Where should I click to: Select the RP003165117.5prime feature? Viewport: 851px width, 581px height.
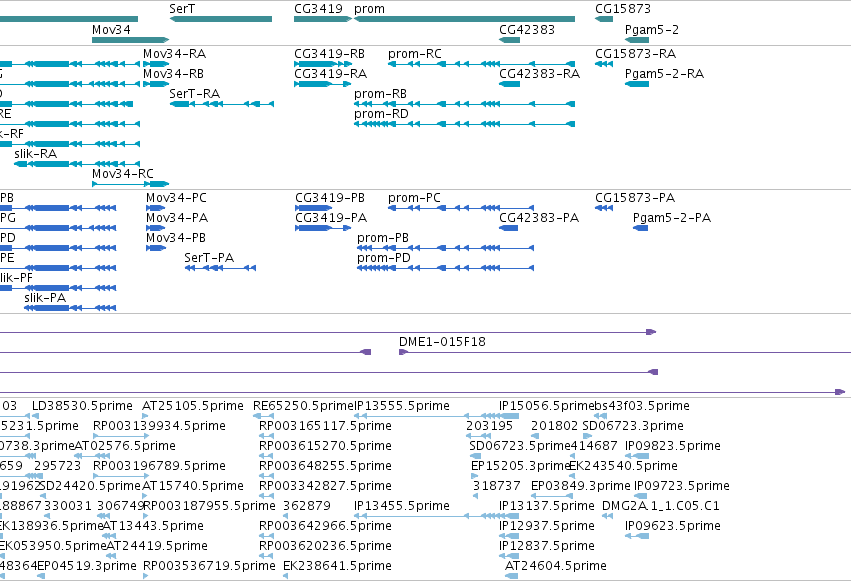[x=266, y=436]
